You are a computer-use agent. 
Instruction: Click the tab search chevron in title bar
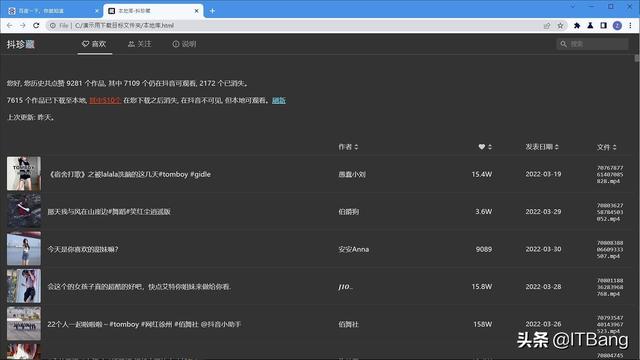(x=572, y=7)
